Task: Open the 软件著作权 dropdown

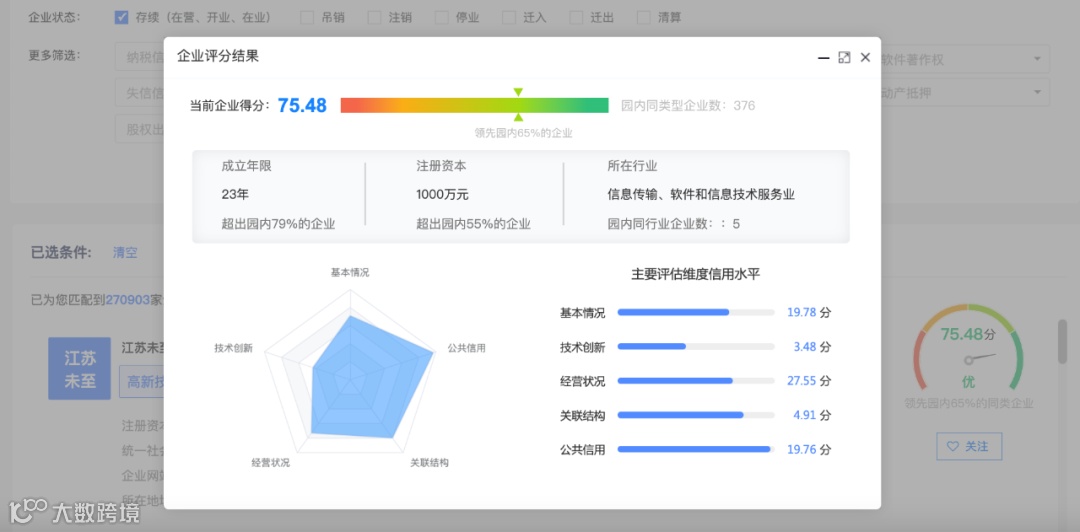Action: [x=965, y=59]
